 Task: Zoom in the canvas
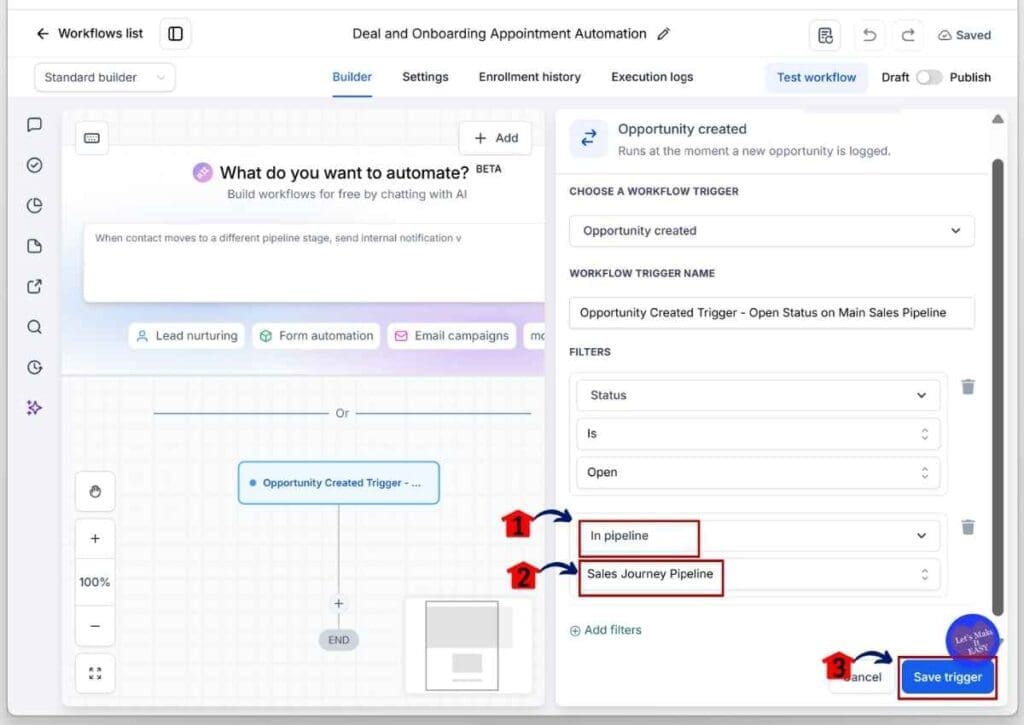click(x=95, y=539)
